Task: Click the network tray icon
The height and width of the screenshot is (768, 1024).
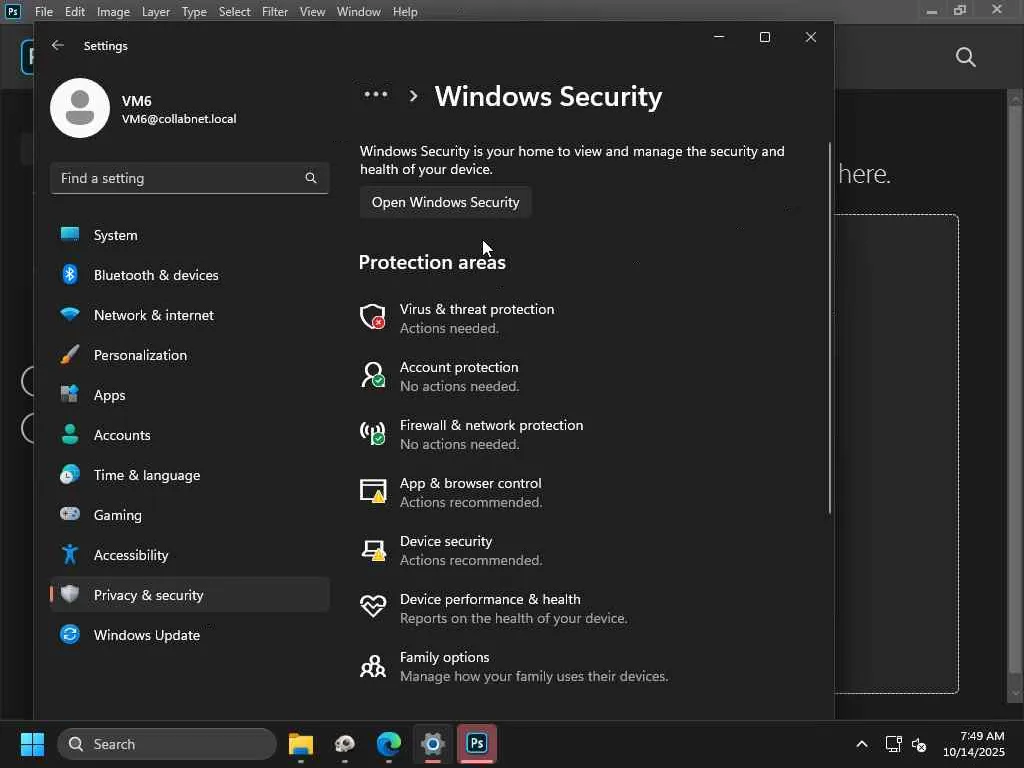Action: click(x=893, y=744)
